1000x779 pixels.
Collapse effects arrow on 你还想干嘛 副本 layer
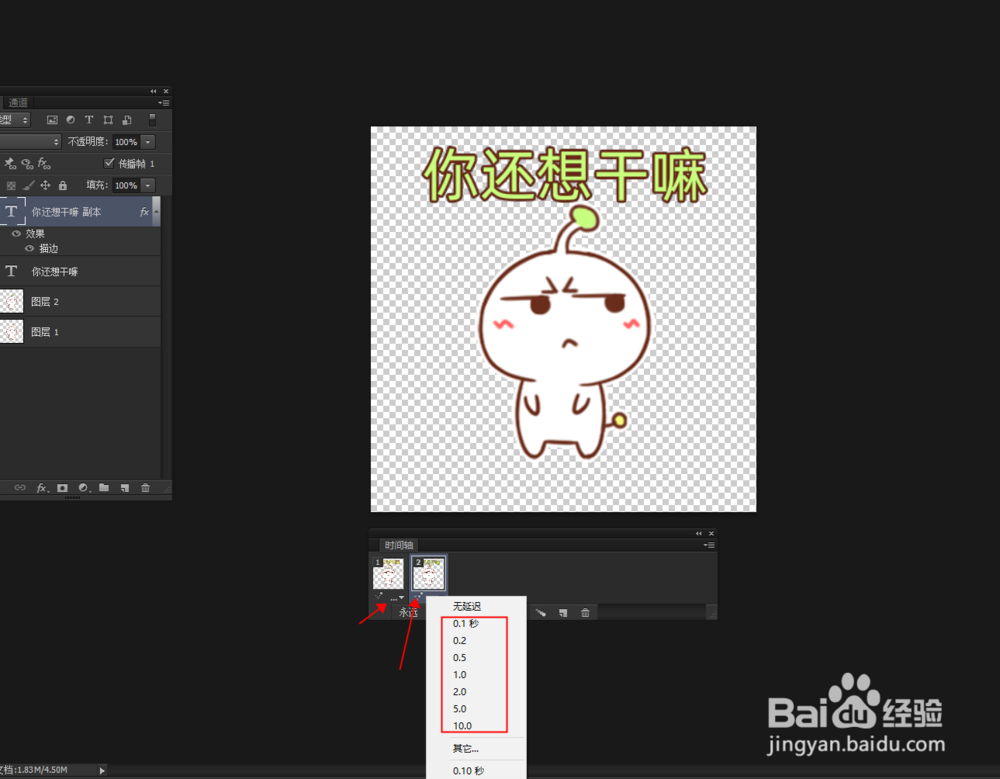[x=156, y=211]
